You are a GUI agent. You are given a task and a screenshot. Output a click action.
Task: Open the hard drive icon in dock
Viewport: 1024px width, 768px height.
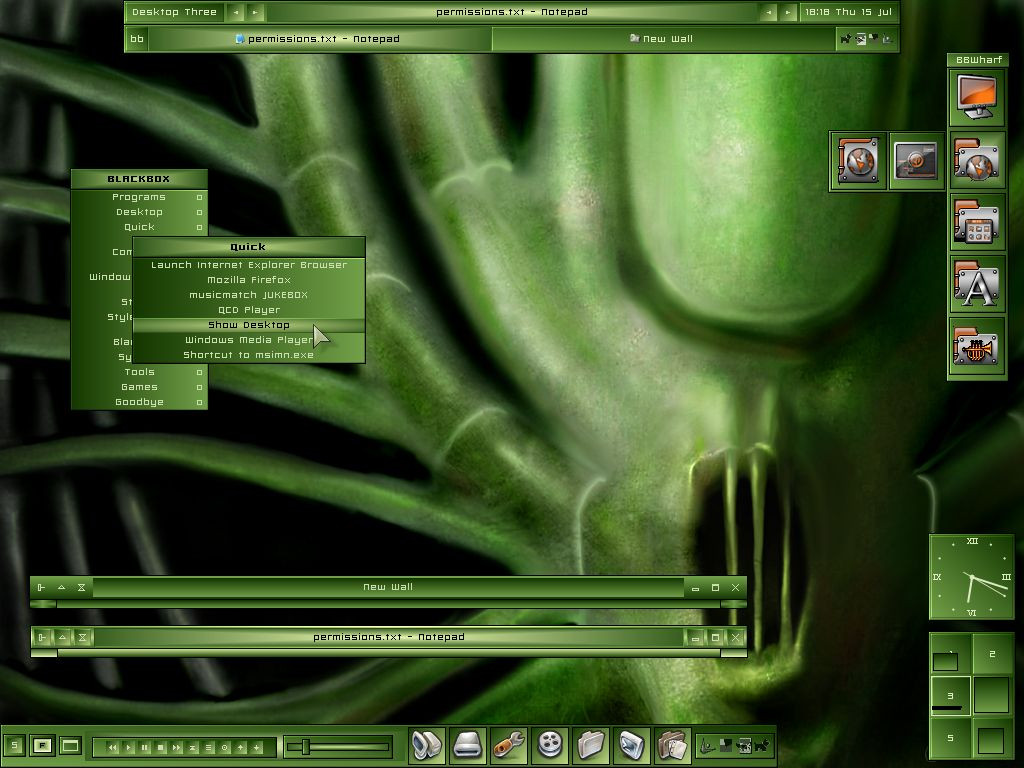point(468,745)
